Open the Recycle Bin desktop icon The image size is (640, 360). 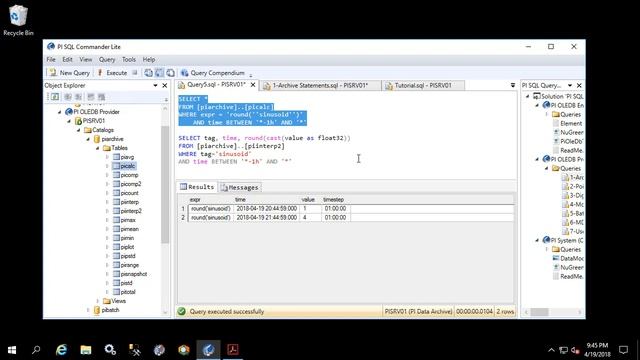coord(18,20)
